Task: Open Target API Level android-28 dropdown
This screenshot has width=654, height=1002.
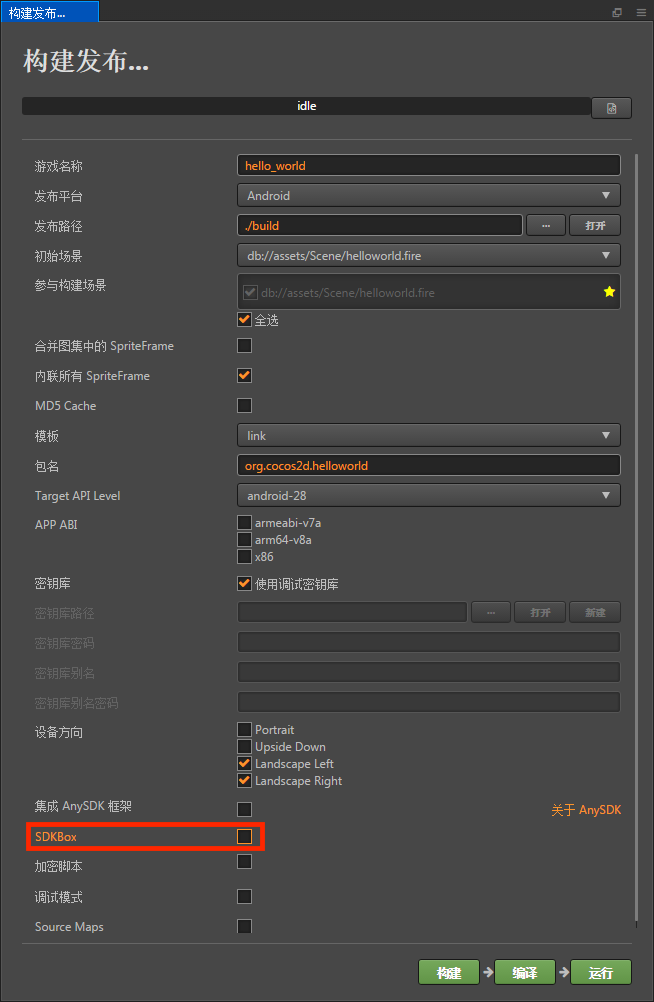Action: (x=429, y=496)
